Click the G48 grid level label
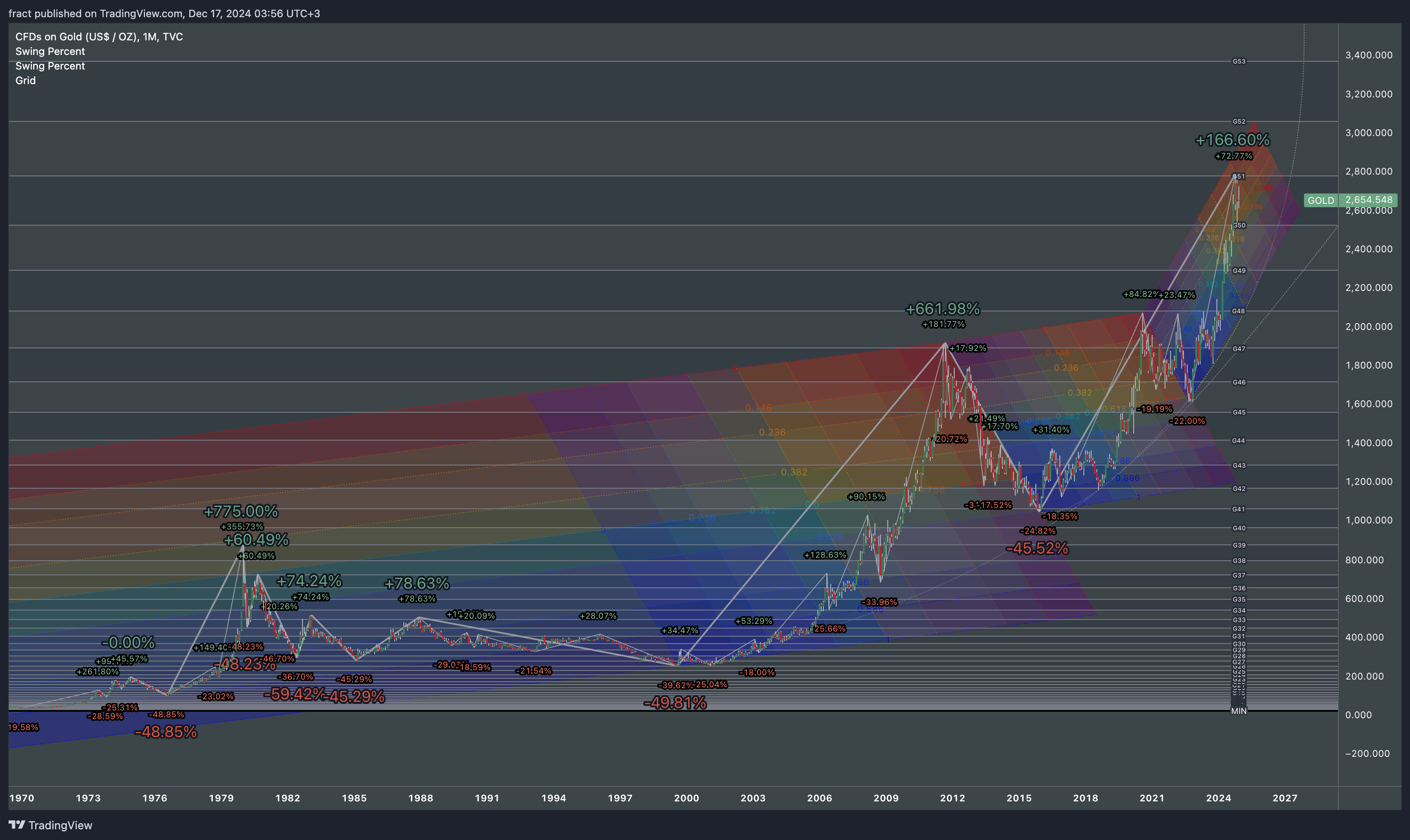This screenshot has height=840, width=1410. point(1239,311)
